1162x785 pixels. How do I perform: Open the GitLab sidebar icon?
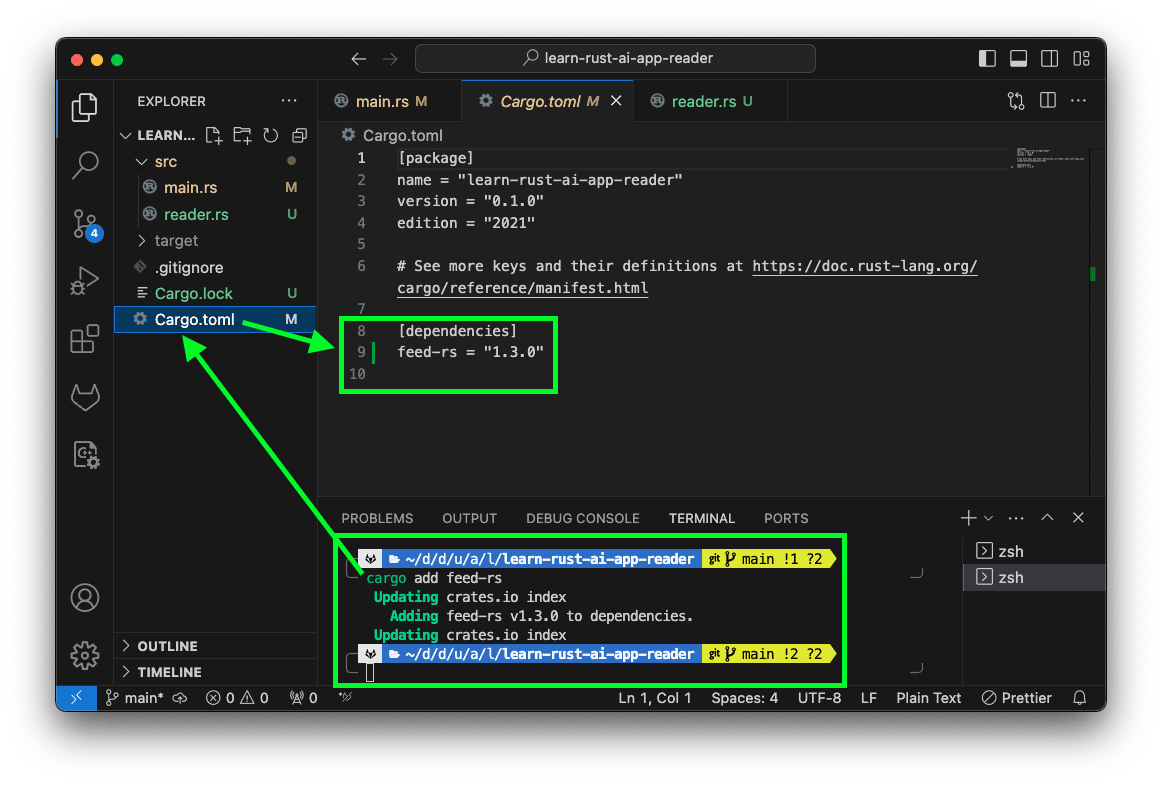click(84, 397)
